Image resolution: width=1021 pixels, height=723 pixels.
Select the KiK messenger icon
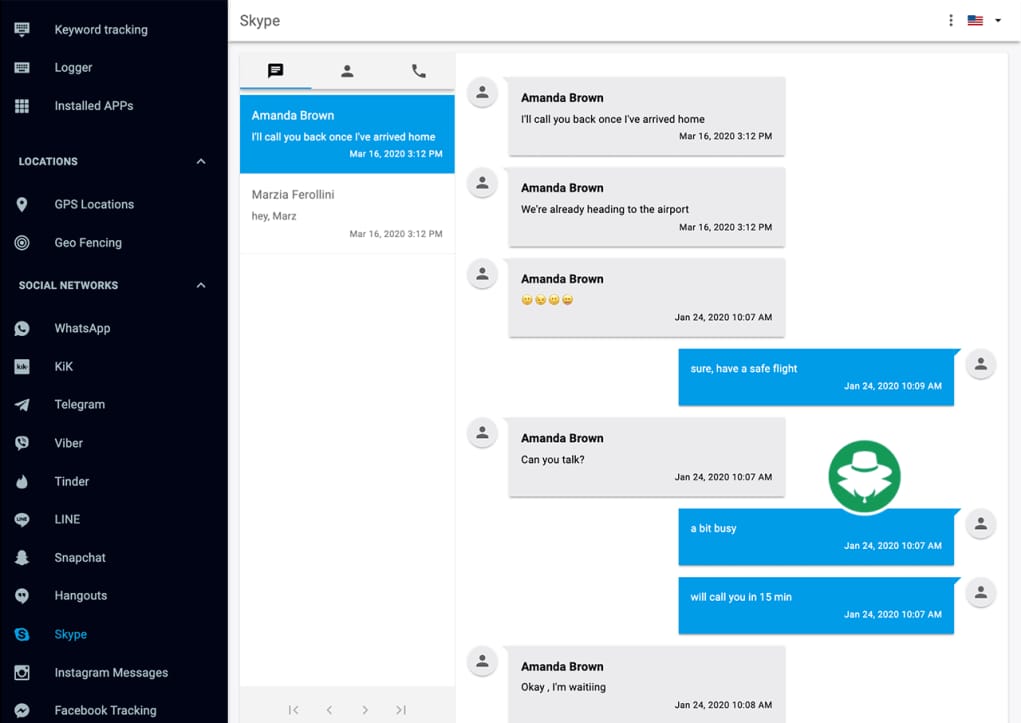pos(21,366)
